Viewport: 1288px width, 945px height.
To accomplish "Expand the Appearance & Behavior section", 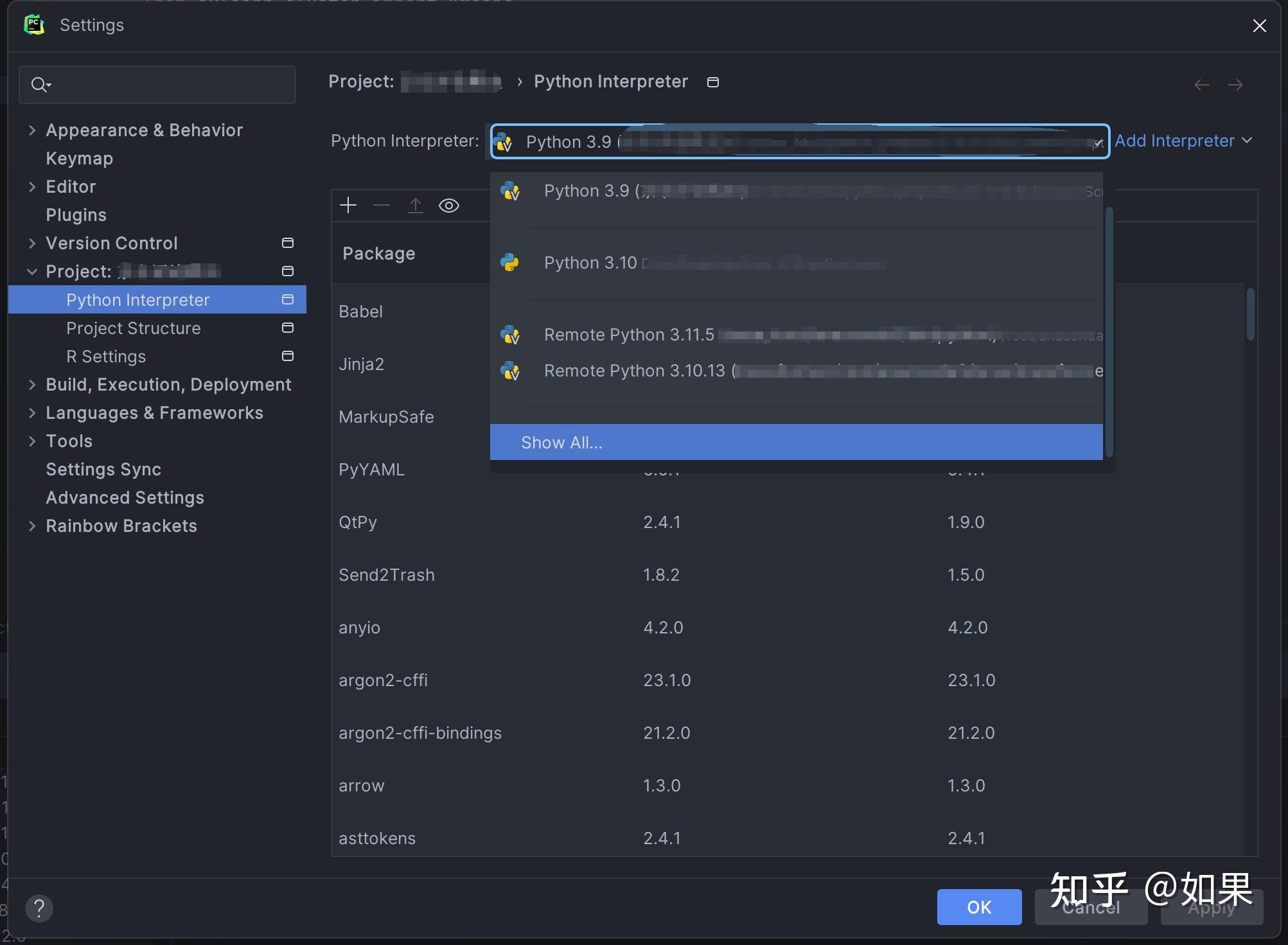I will point(144,130).
